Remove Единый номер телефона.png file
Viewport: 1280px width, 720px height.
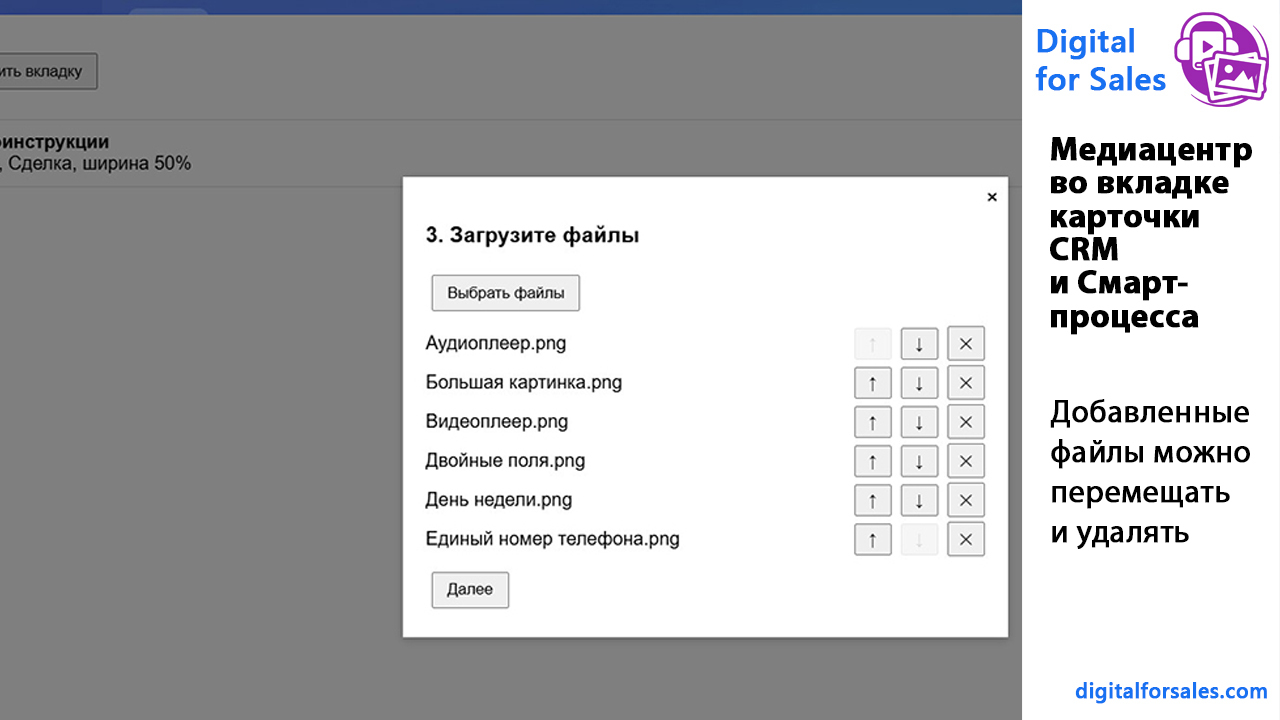(966, 539)
